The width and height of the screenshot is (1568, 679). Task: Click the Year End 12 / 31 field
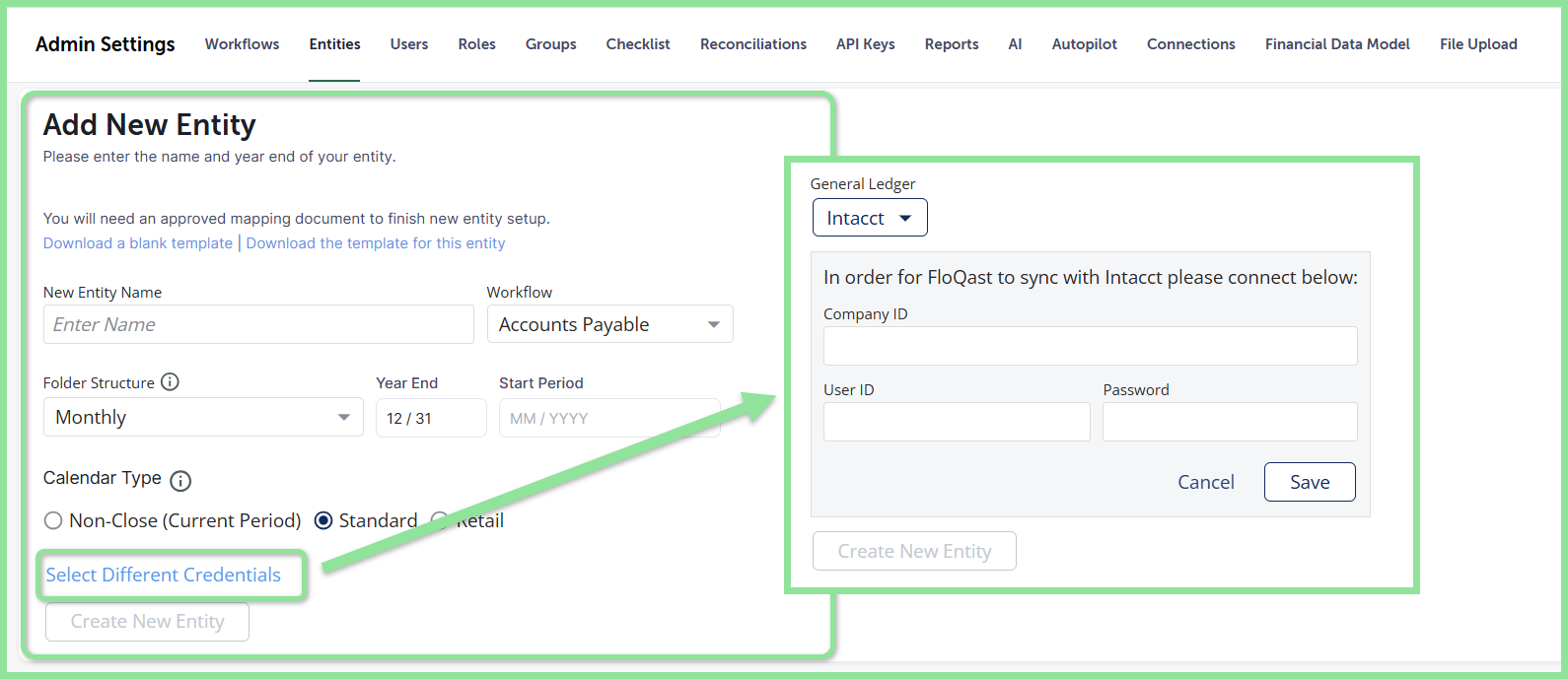coord(431,418)
